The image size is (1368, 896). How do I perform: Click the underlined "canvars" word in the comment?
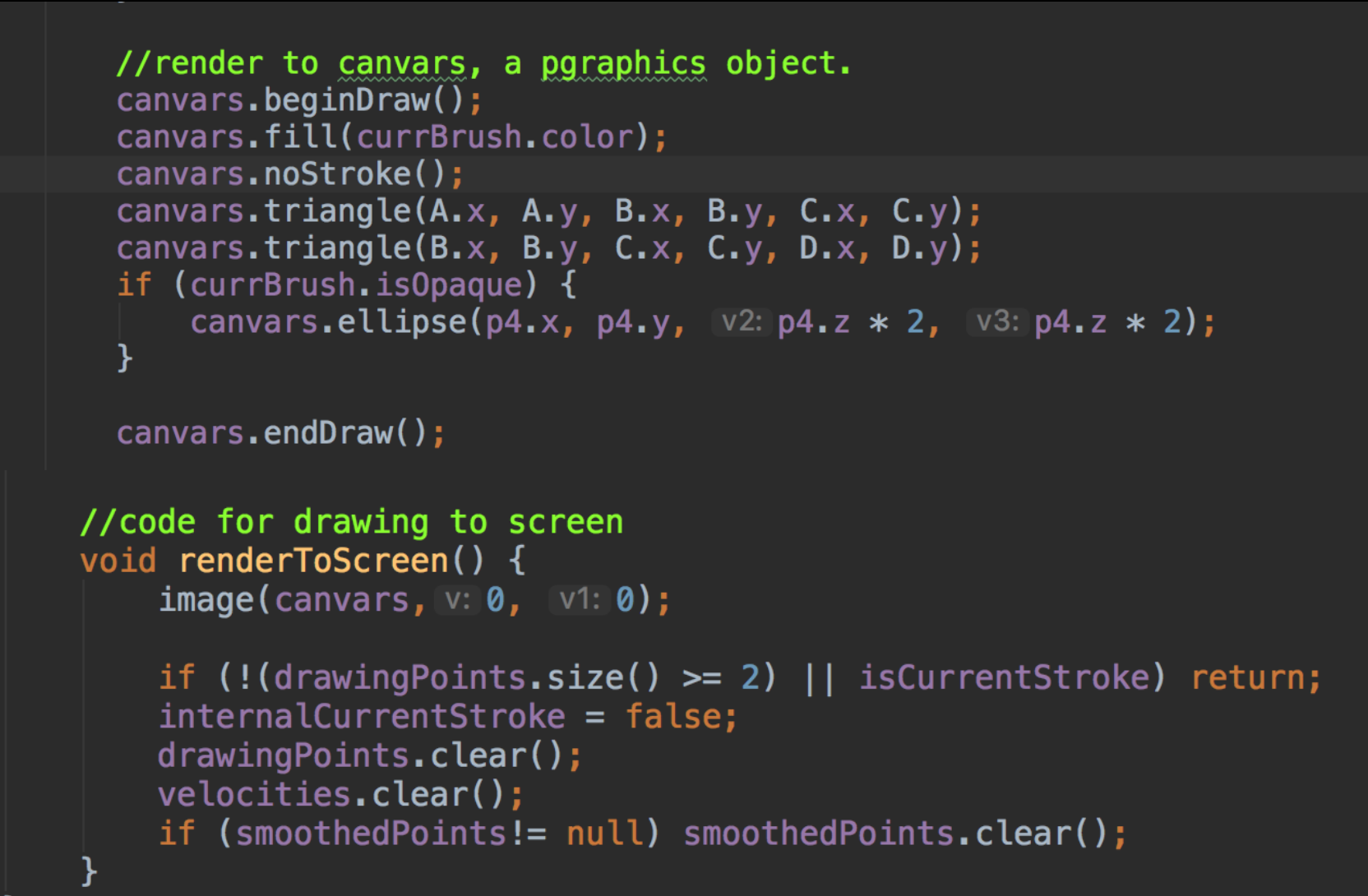point(402,63)
